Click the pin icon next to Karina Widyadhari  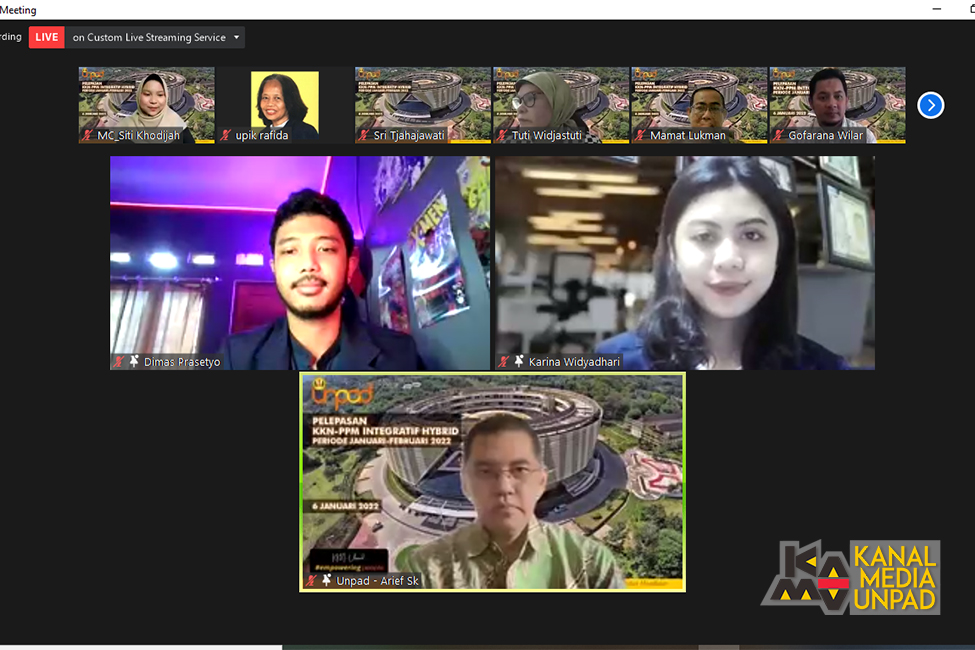coord(519,362)
